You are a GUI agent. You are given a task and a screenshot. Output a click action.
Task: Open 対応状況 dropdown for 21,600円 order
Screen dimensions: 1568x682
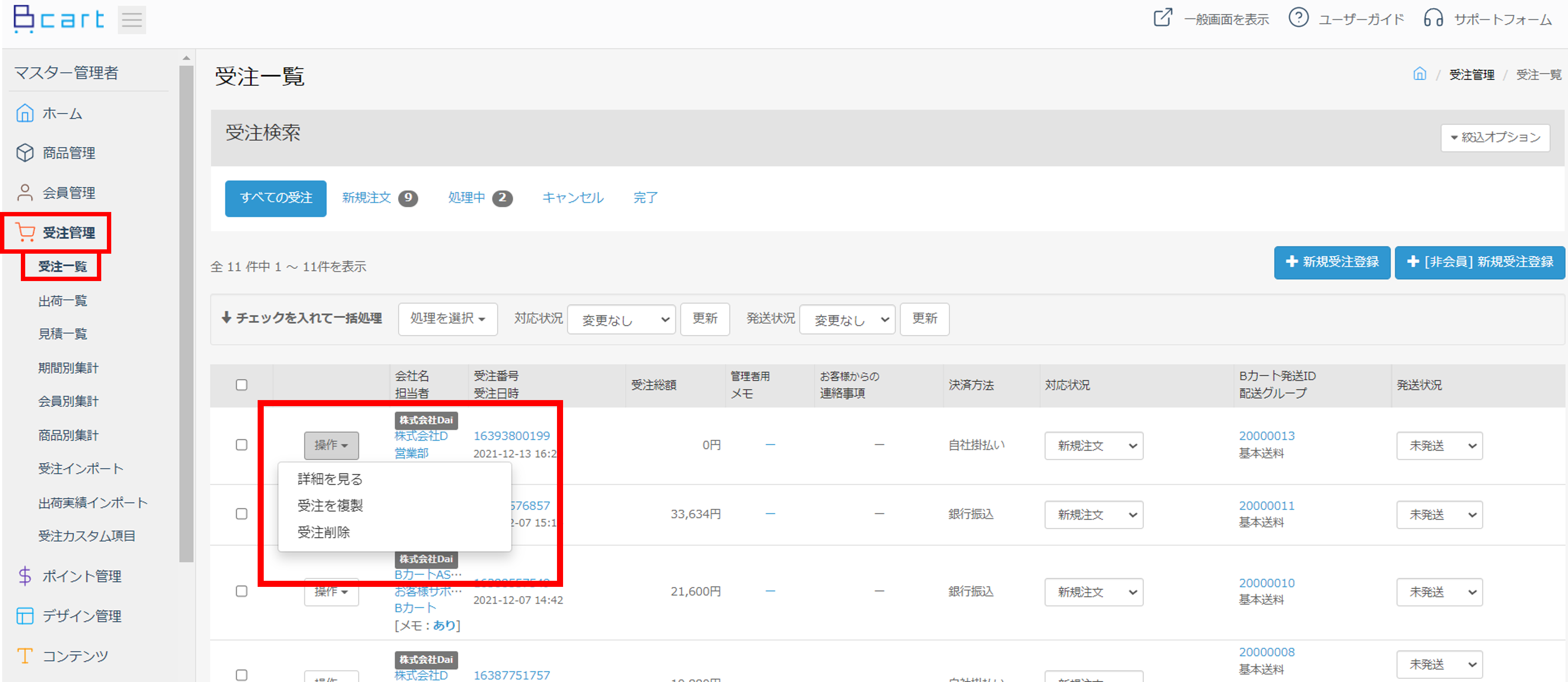[1094, 592]
